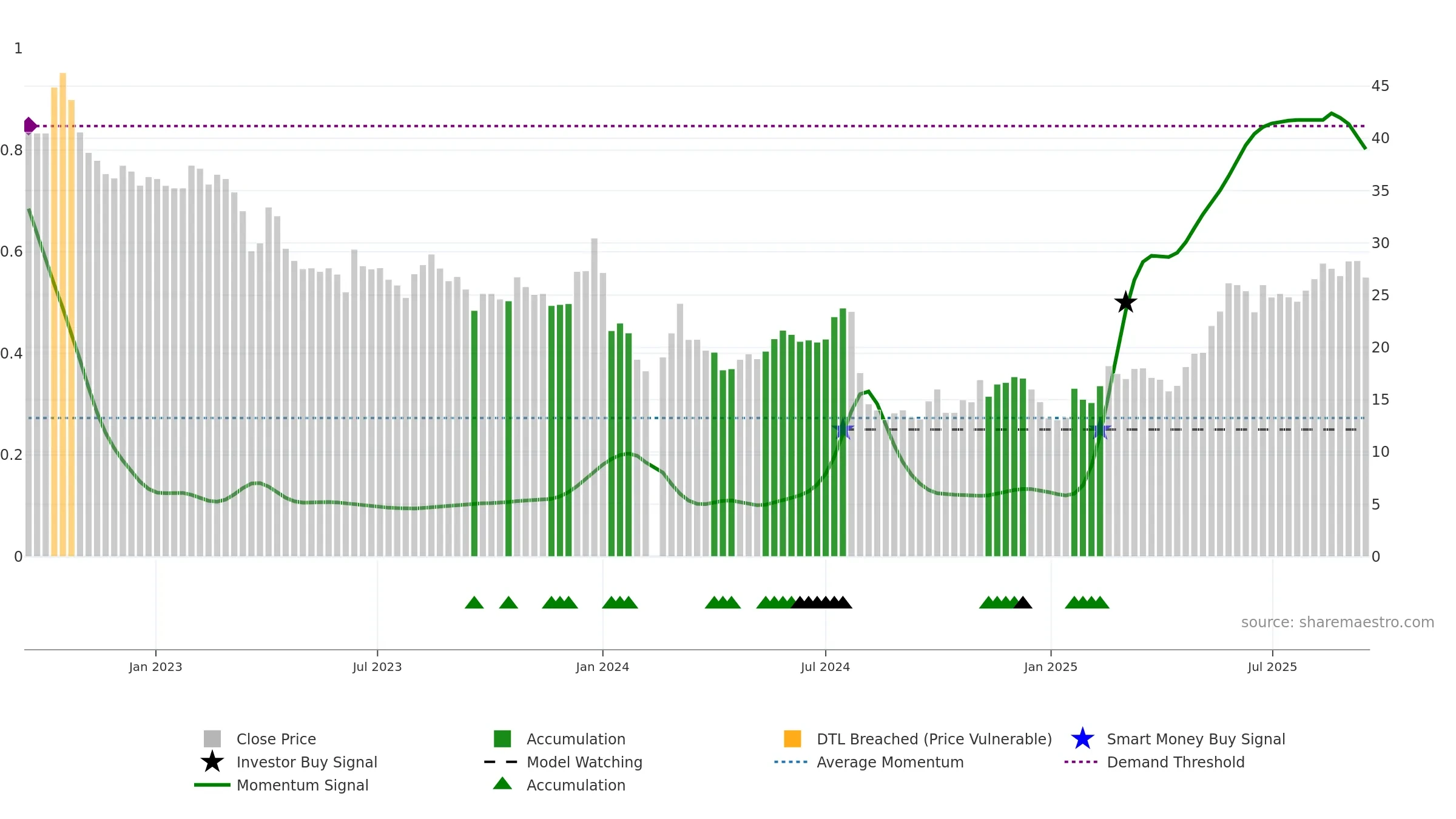The image size is (1456, 819).
Task: Click the right axis value 45
Action: (x=1380, y=86)
